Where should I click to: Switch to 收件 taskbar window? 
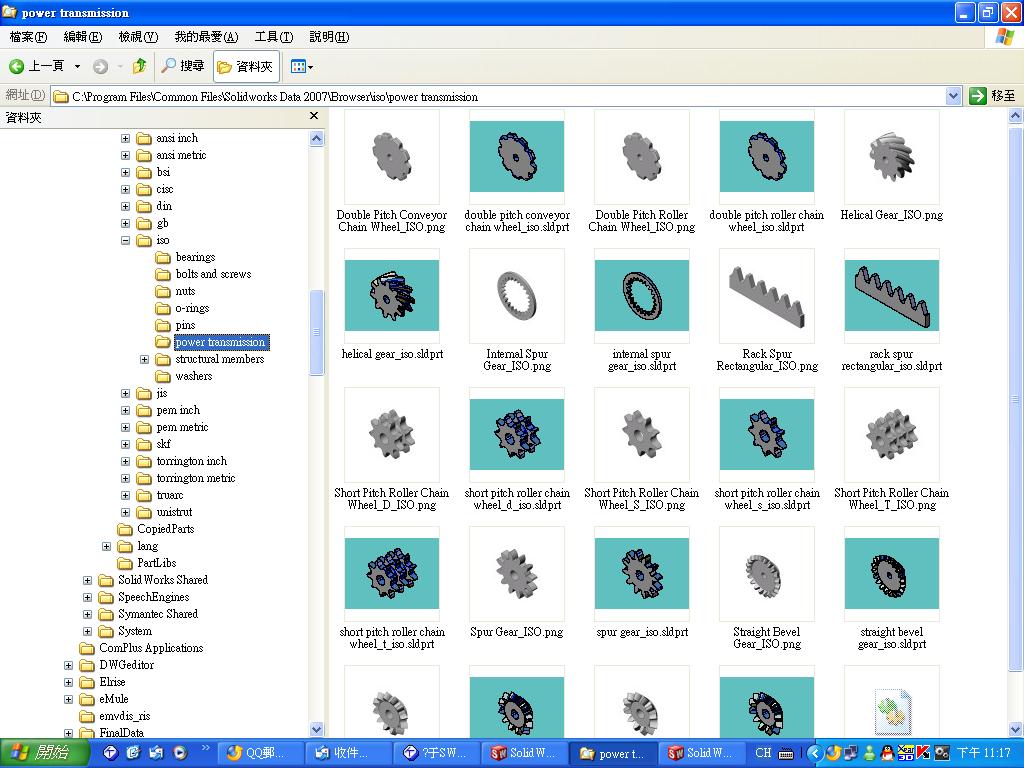click(347, 753)
